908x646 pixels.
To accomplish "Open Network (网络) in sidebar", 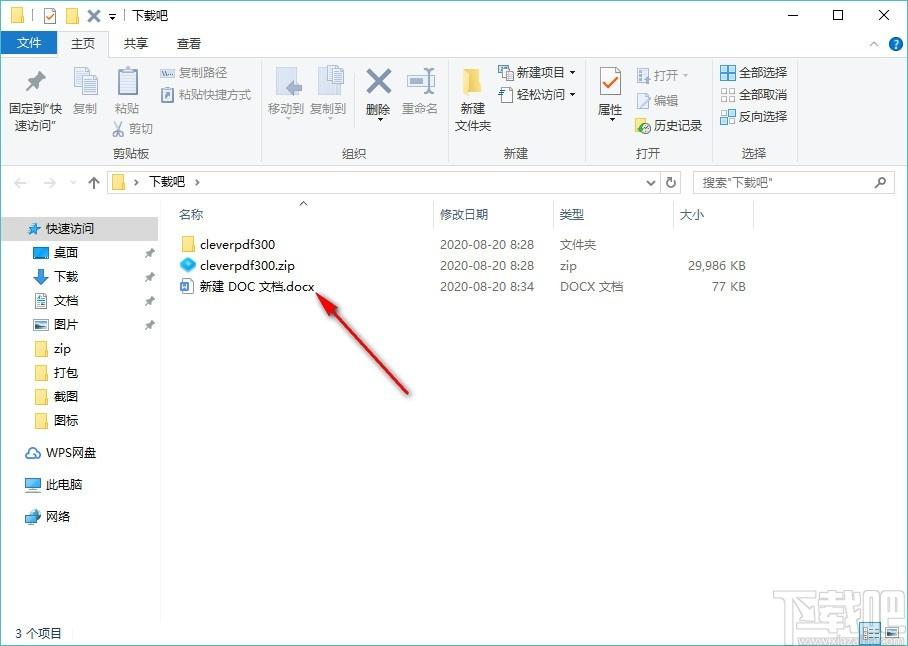I will [58, 516].
